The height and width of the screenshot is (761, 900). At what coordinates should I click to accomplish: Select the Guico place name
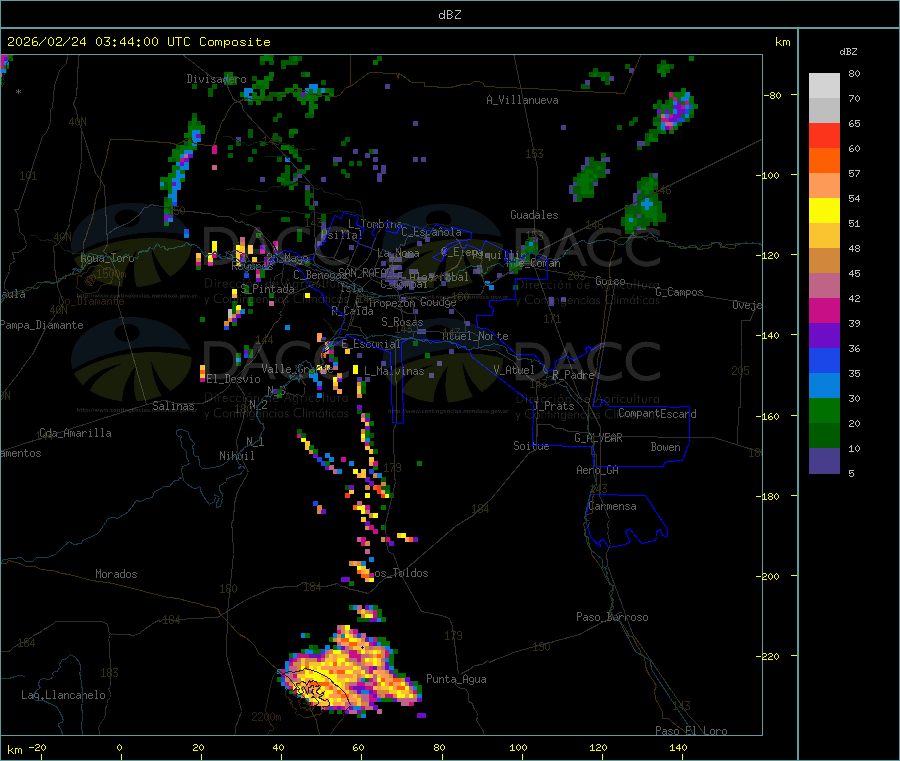610,282
